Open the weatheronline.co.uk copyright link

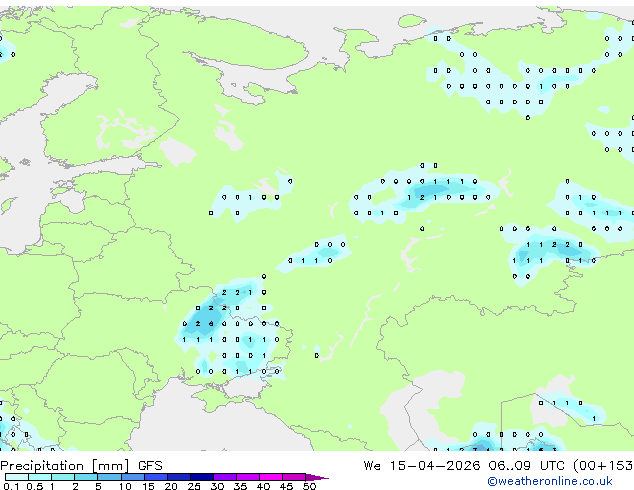tap(550, 481)
